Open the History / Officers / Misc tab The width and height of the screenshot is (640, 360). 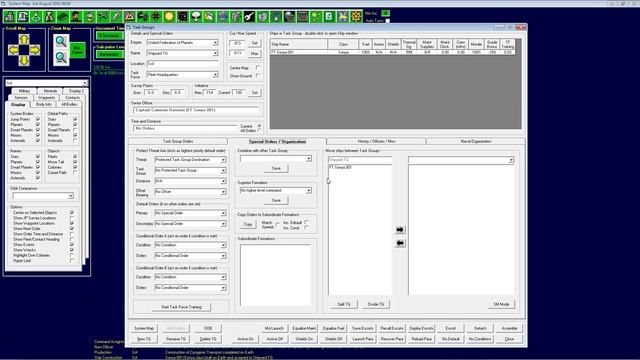[376, 141]
